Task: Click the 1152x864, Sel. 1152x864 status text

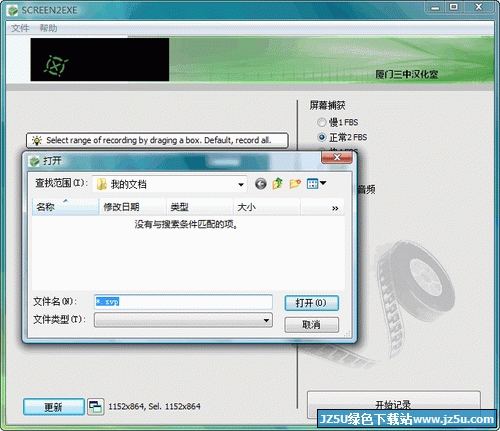Action: 154,406
